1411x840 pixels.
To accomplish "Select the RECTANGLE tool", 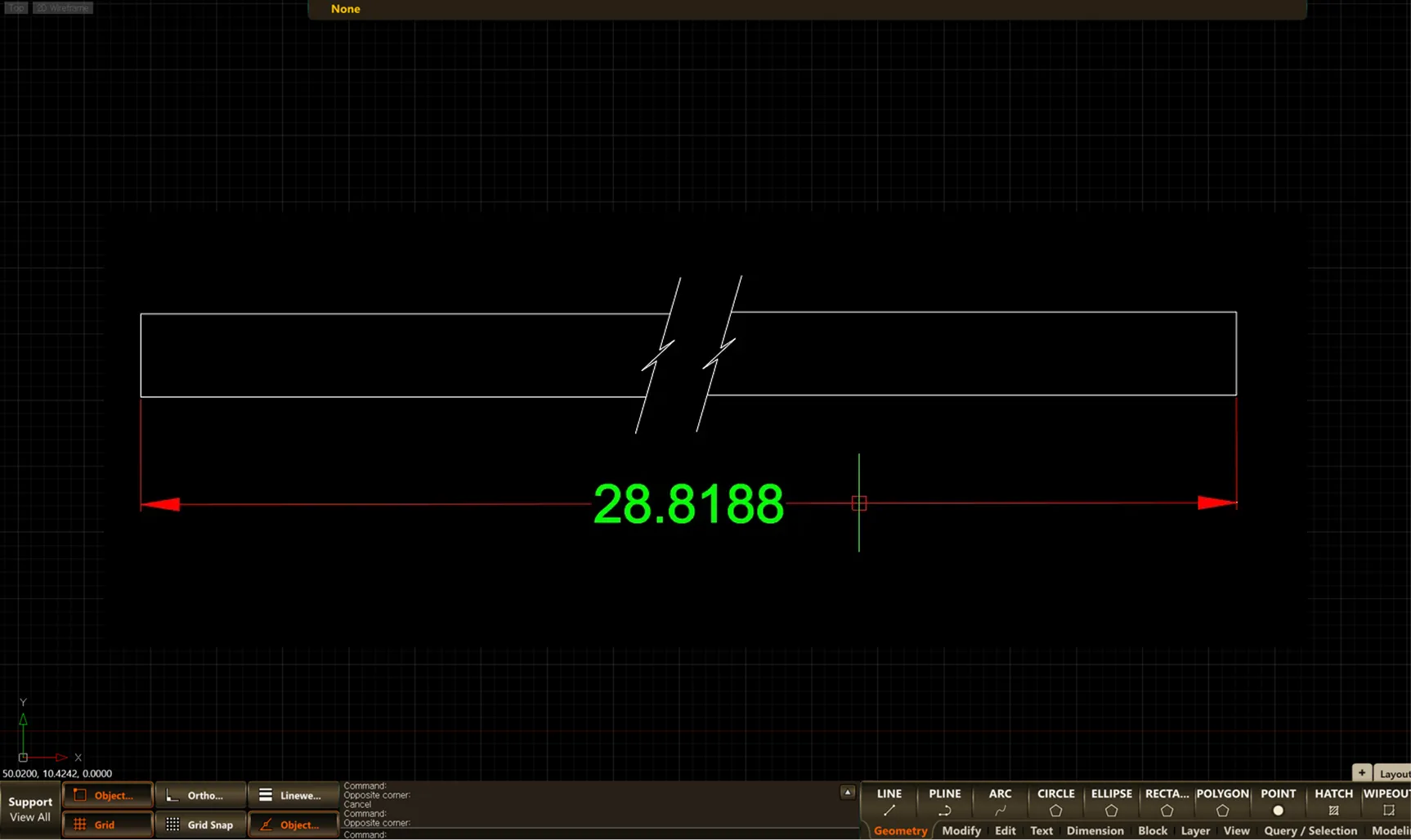I will point(1167,802).
